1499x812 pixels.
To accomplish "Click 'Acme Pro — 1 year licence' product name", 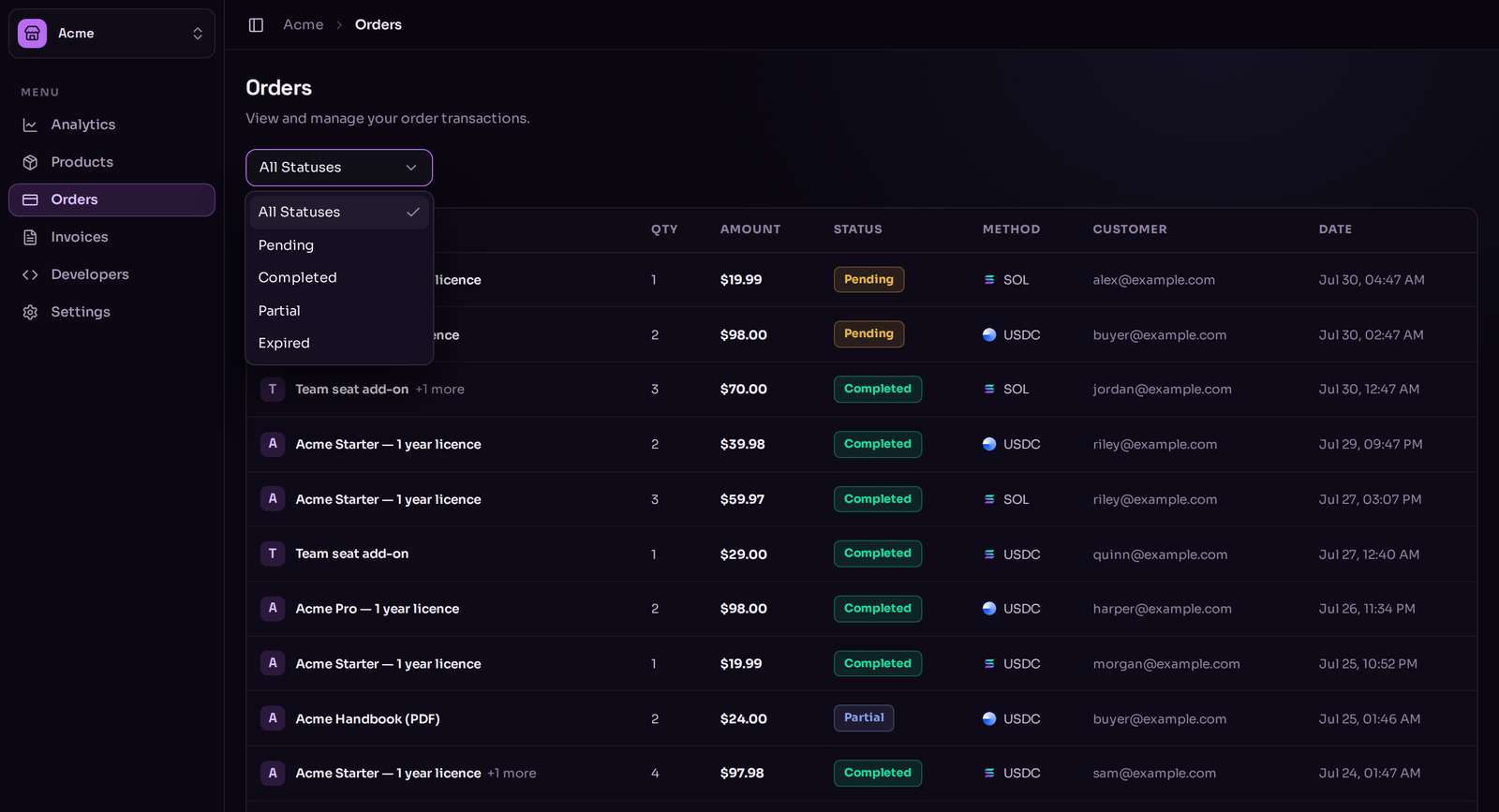I will click(x=378, y=609).
